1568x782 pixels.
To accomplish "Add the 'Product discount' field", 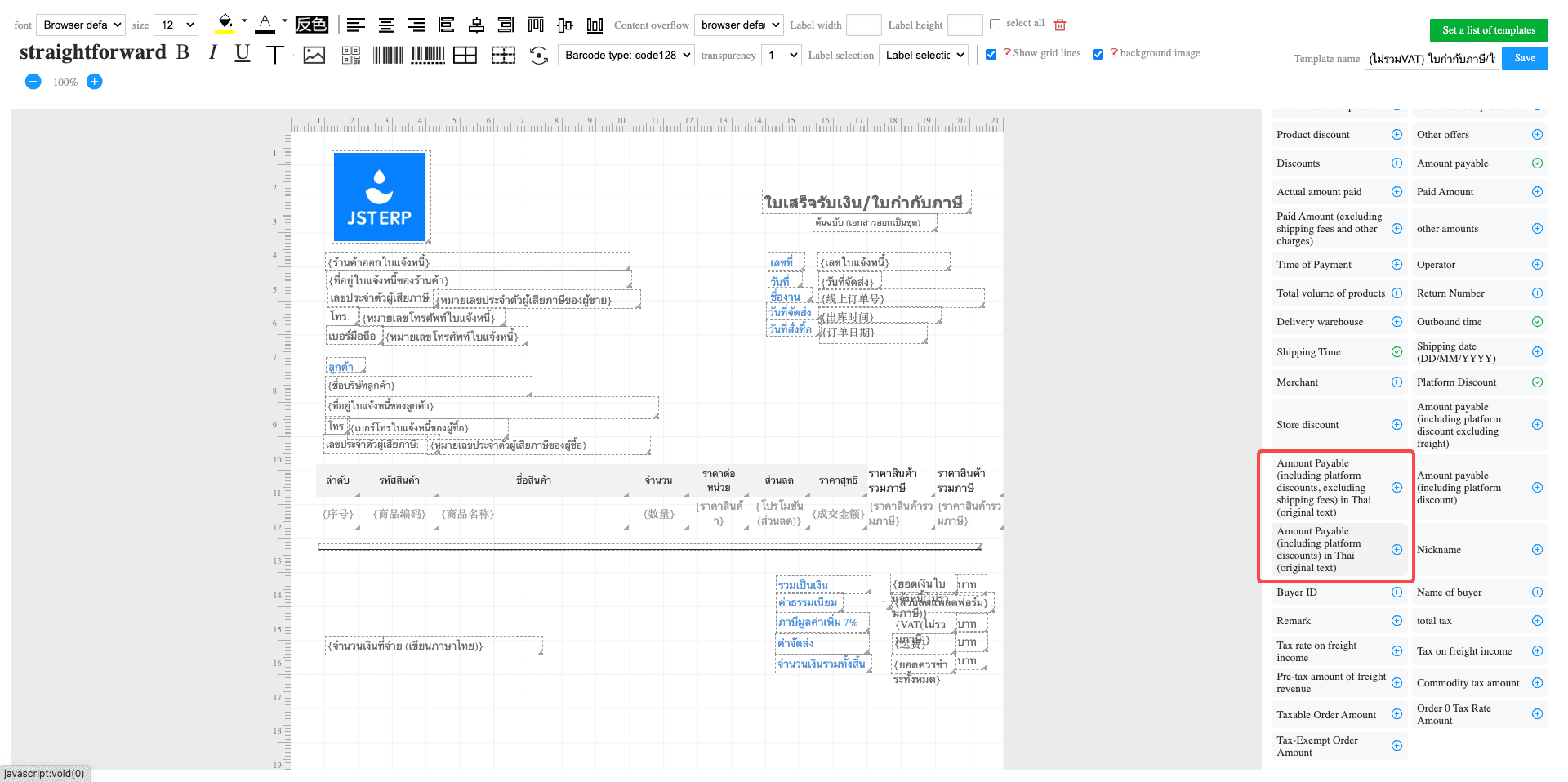I will [x=1396, y=135].
